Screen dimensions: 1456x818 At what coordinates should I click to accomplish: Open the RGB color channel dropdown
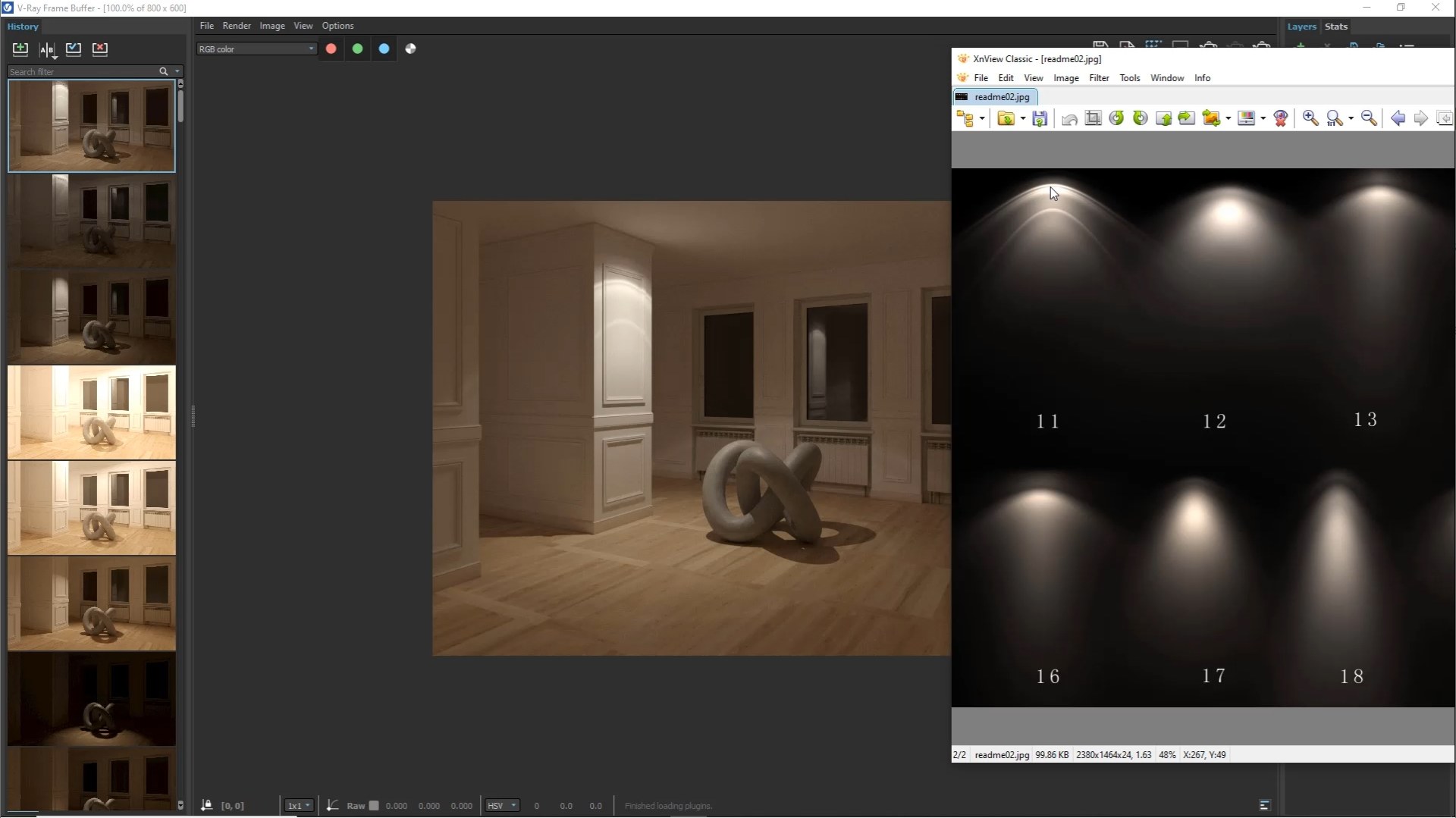pos(256,49)
